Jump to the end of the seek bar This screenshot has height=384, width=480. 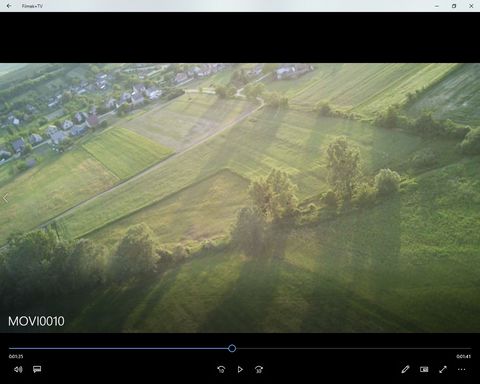[x=470, y=348]
